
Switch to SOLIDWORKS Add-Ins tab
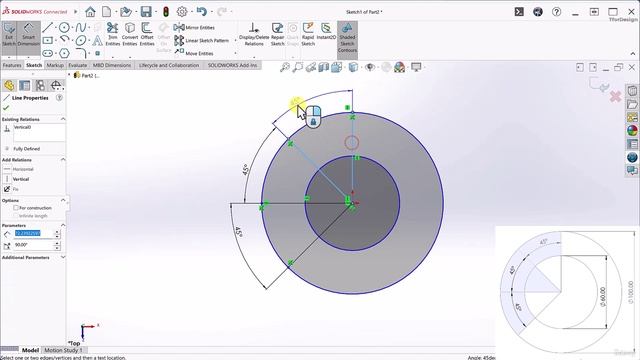point(232,65)
